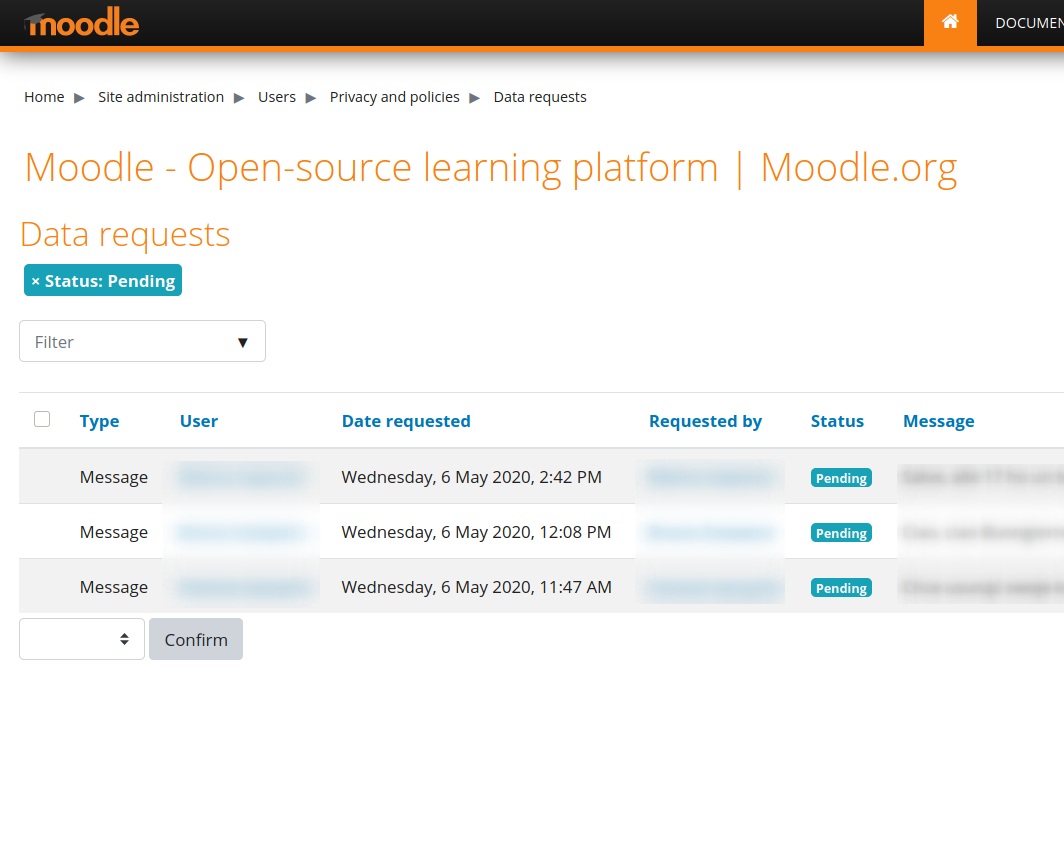
Task: Click Pending badge in 2:42 PM row
Action: pos(841,478)
